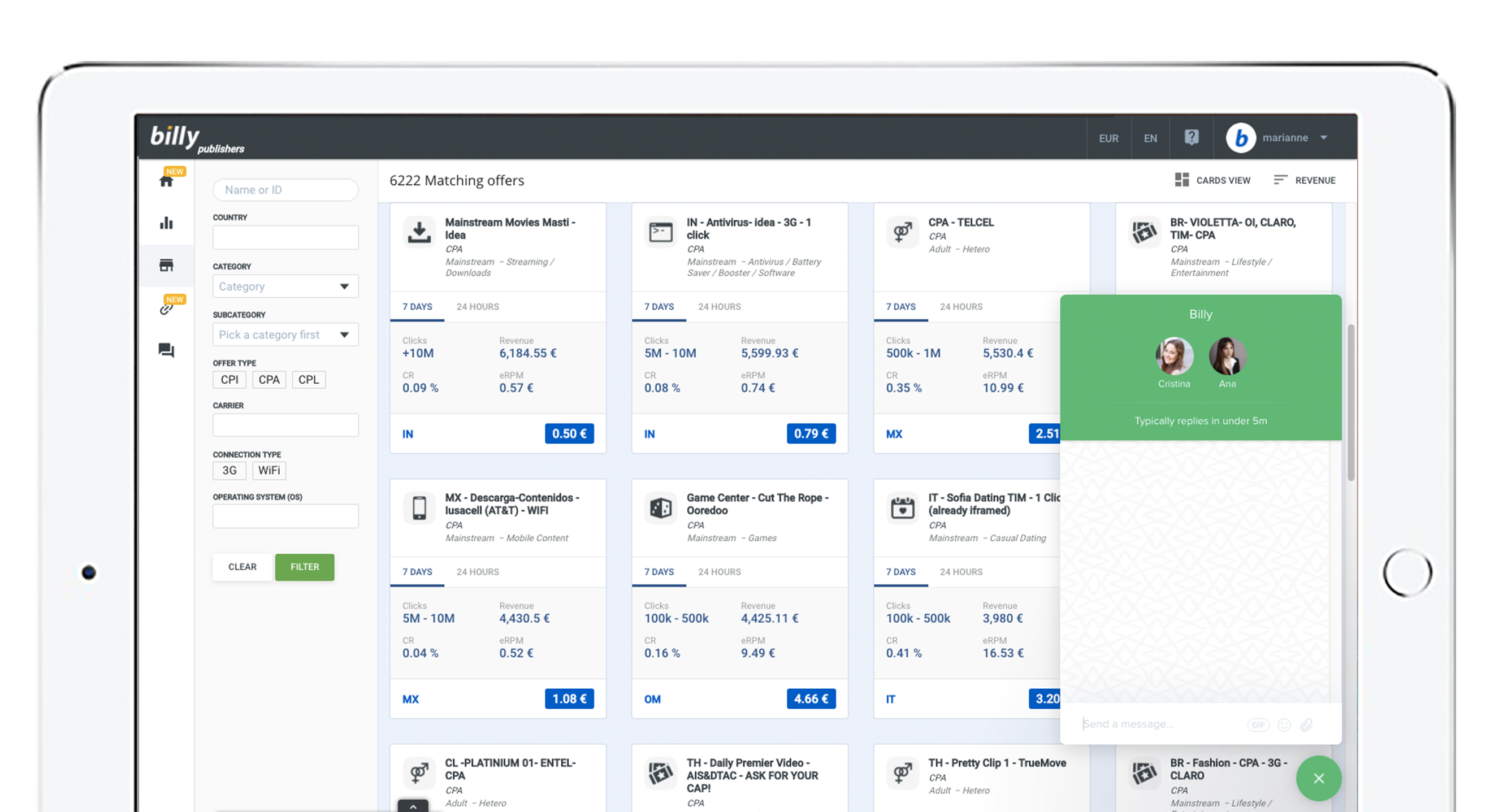This screenshot has height=812, width=1503.
Task: Click the '6222 Matching offers' heading
Action: coord(457,181)
